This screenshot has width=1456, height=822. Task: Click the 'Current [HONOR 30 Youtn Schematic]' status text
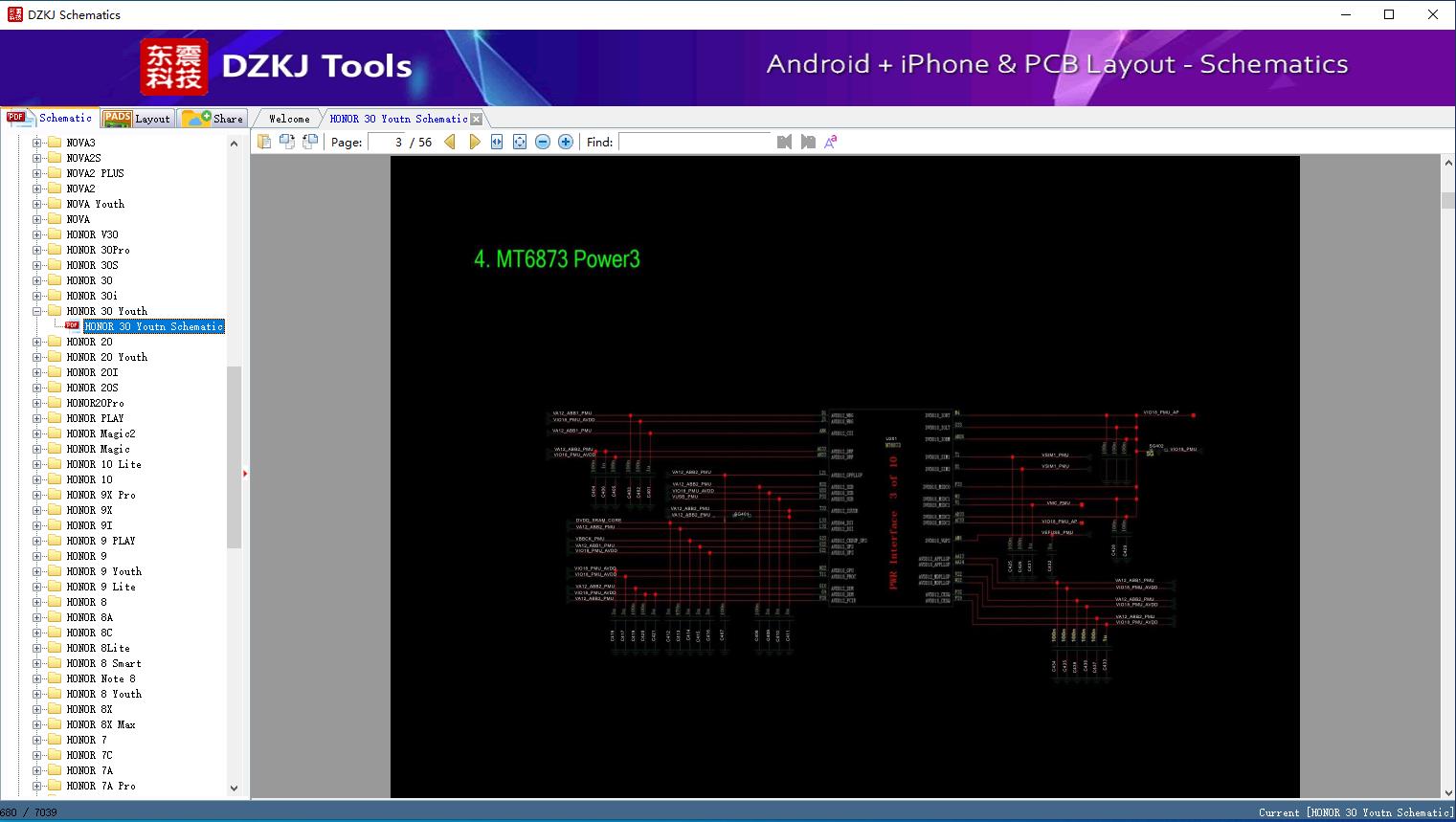[1355, 812]
